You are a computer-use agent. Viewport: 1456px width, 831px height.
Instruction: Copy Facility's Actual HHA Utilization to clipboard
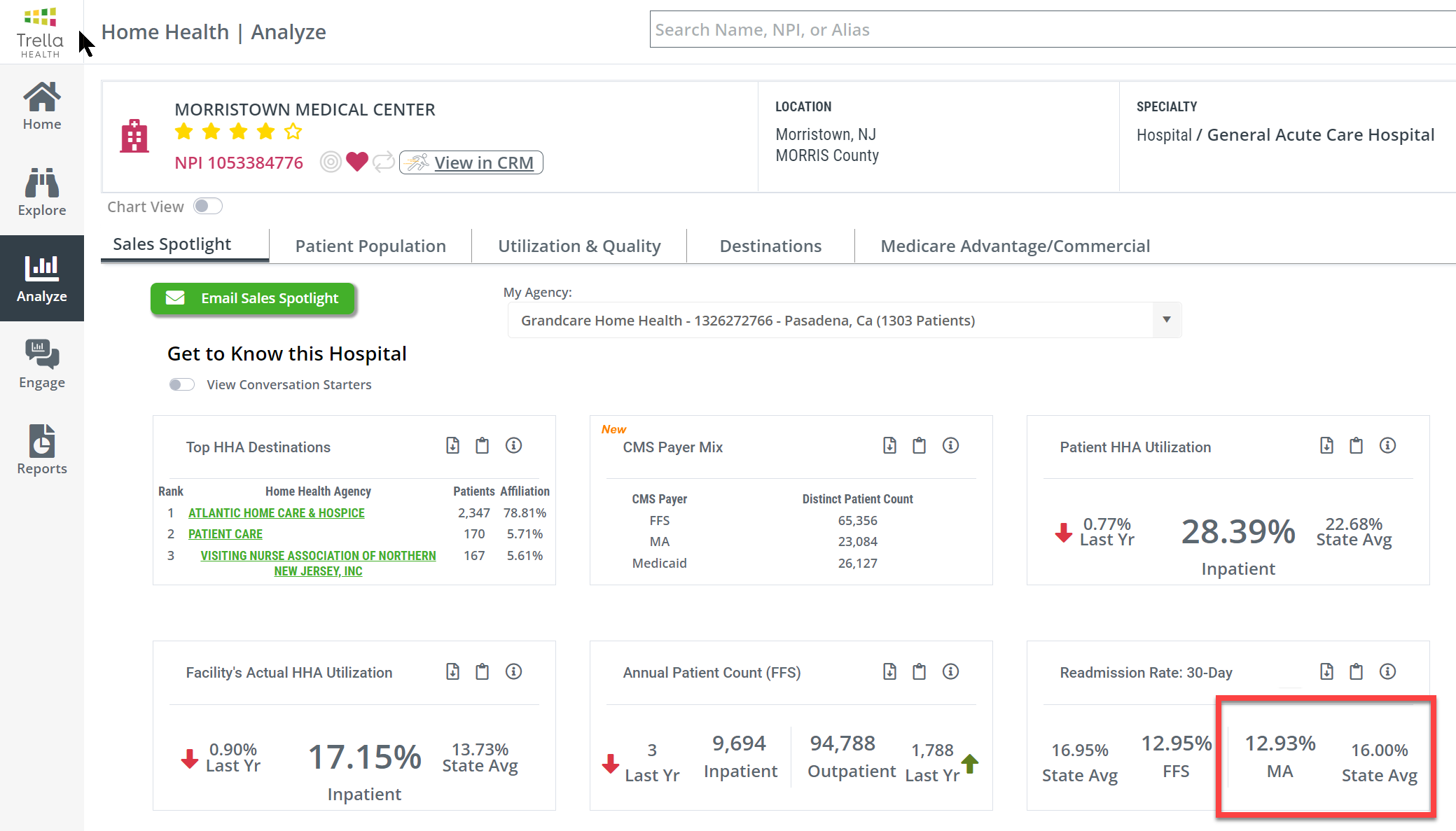point(483,672)
